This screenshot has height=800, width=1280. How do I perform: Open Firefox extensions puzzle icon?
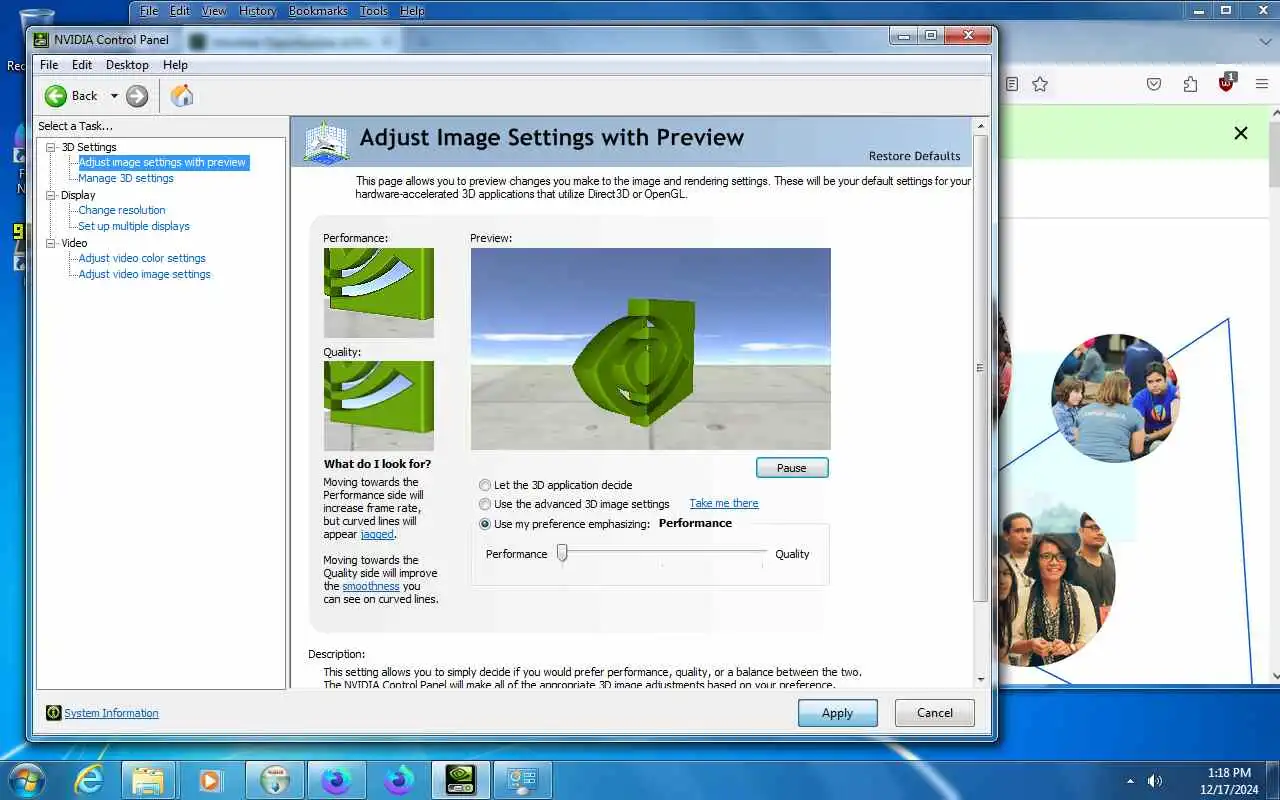click(x=1190, y=84)
